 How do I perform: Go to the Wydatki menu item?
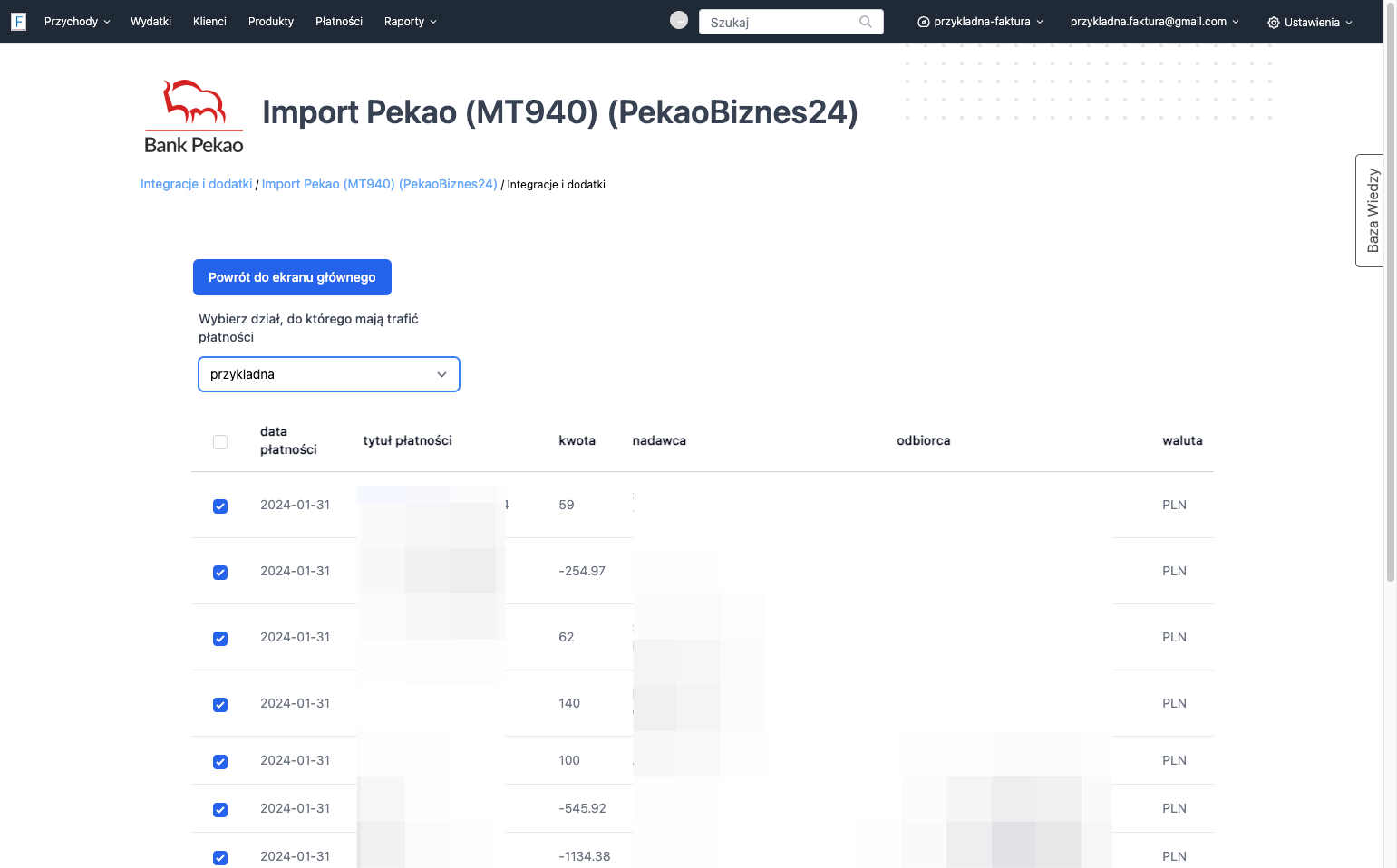point(150,22)
